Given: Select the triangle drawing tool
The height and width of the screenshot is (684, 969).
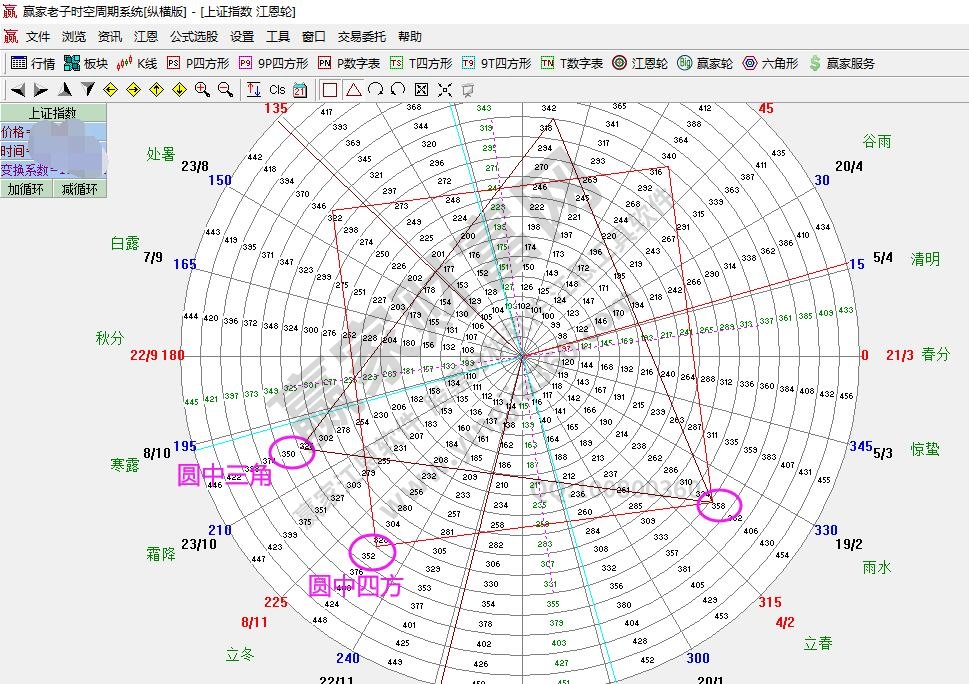Looking at the screenshot, I should 353,90.
